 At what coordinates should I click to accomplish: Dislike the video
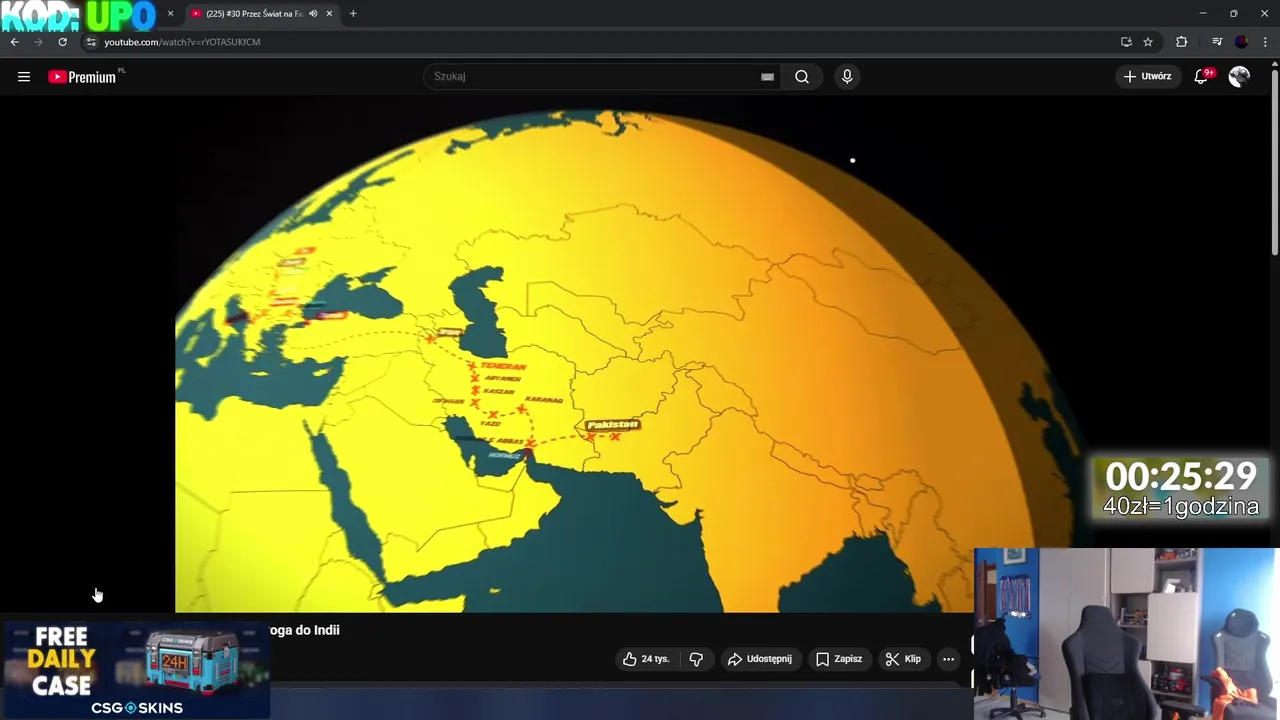[696, 659]
